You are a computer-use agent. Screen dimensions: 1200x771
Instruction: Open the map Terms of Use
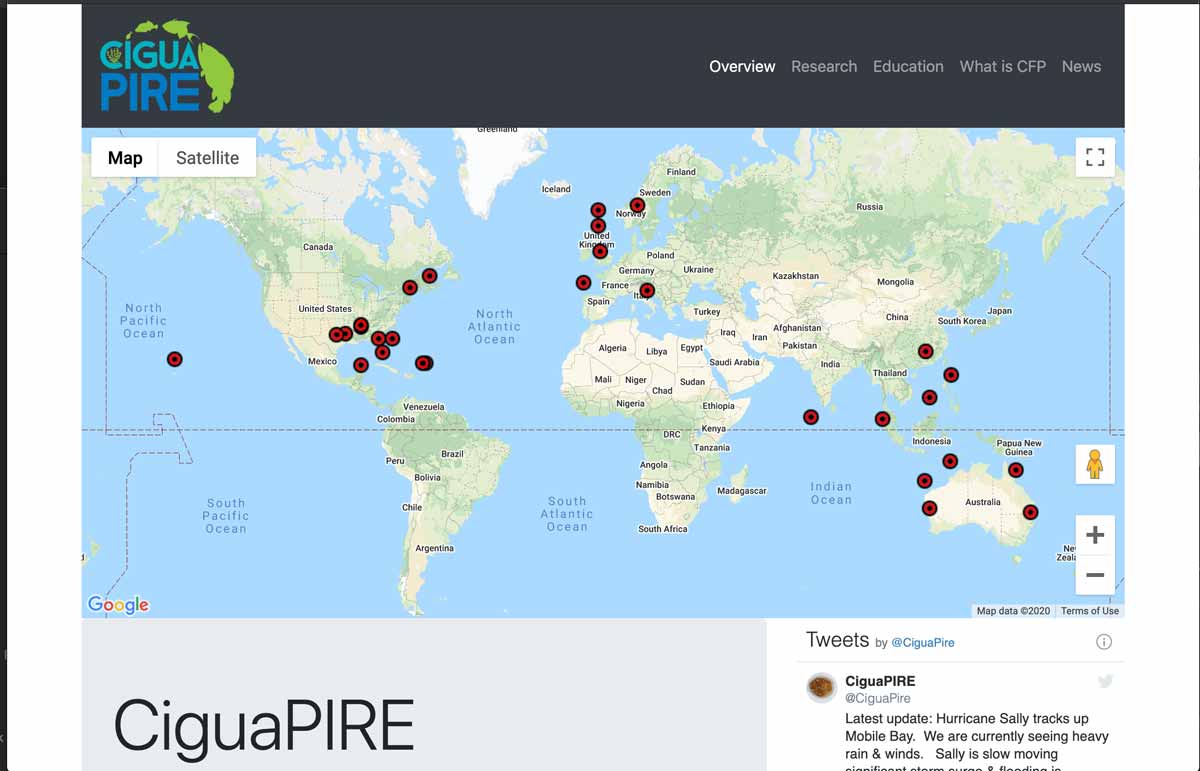point(1090,611)
